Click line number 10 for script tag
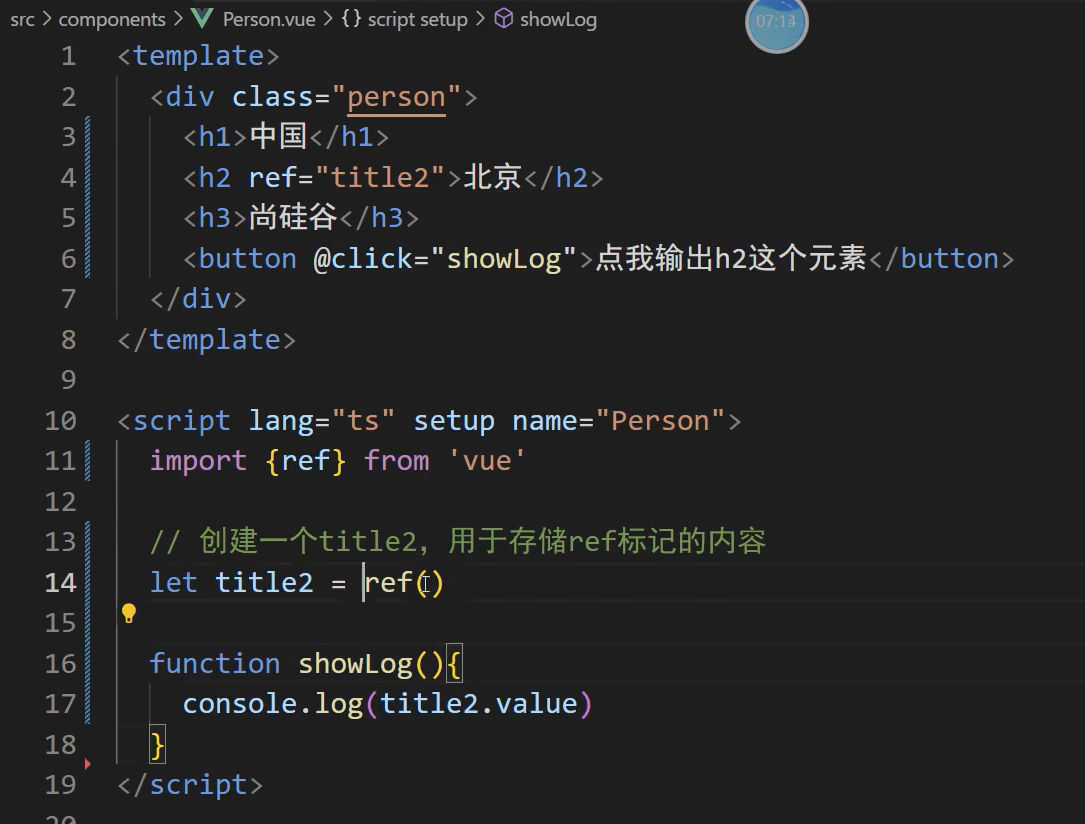Screen dimensions: 1085x824 61,421
